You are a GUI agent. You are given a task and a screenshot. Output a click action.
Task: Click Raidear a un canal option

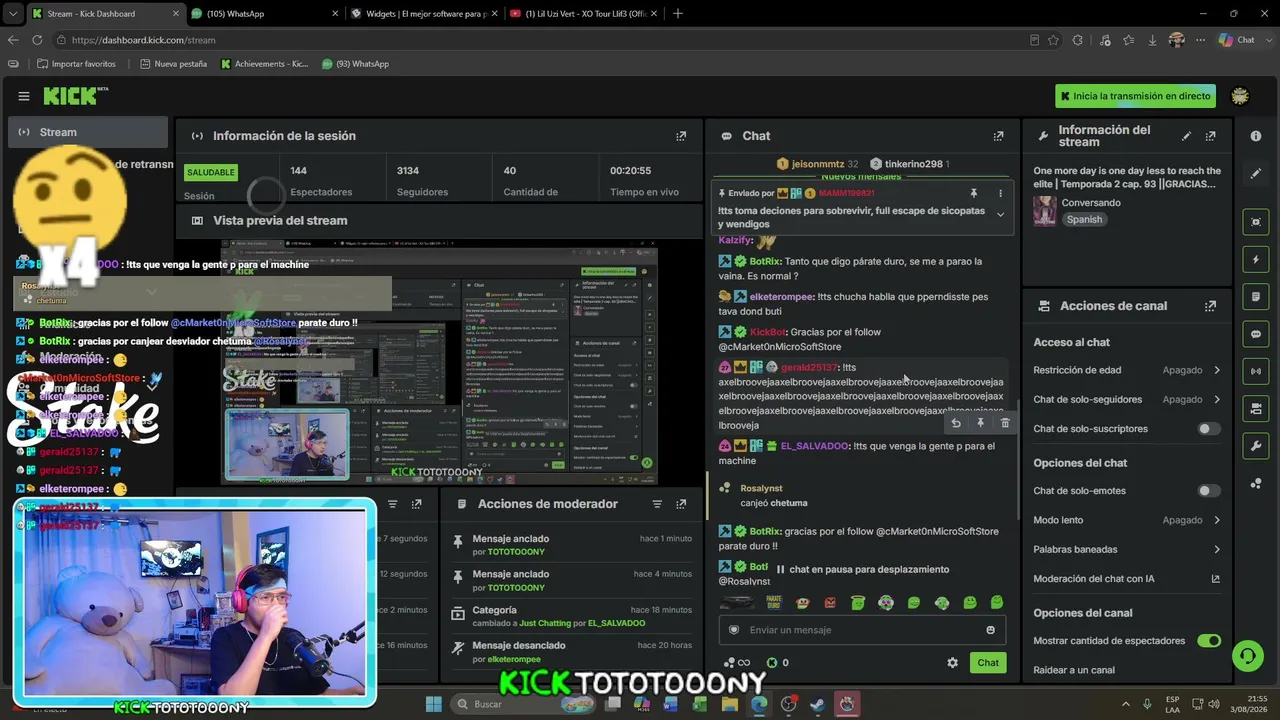point(1074,670)
